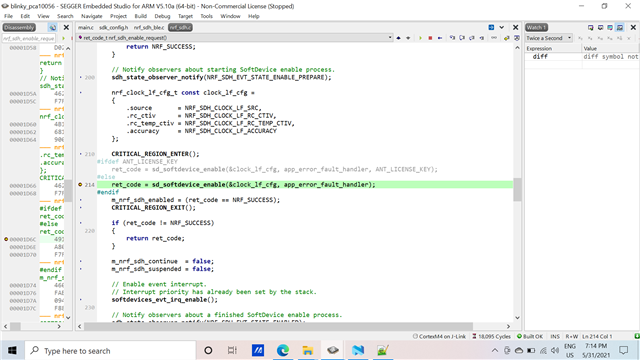Viewport: 640px width, 360px height.
Task: Click the yellow key icon in editor toolbar
Action: tap(507, 38)
